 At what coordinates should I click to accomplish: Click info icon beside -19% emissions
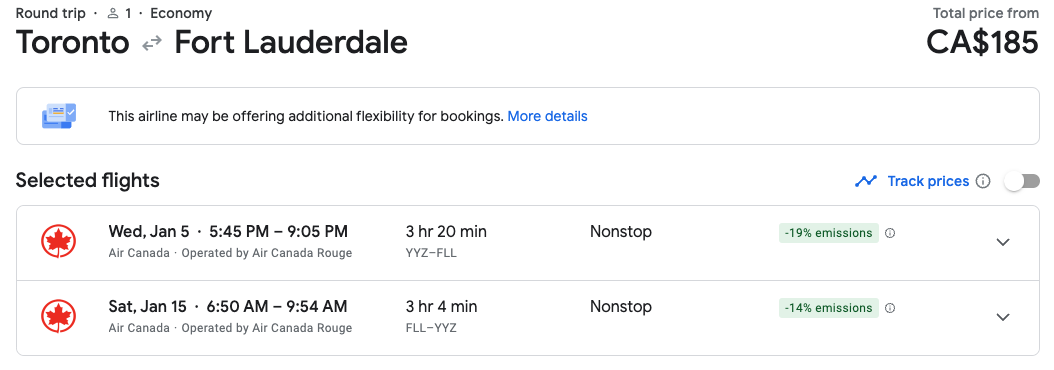point(890,233)
